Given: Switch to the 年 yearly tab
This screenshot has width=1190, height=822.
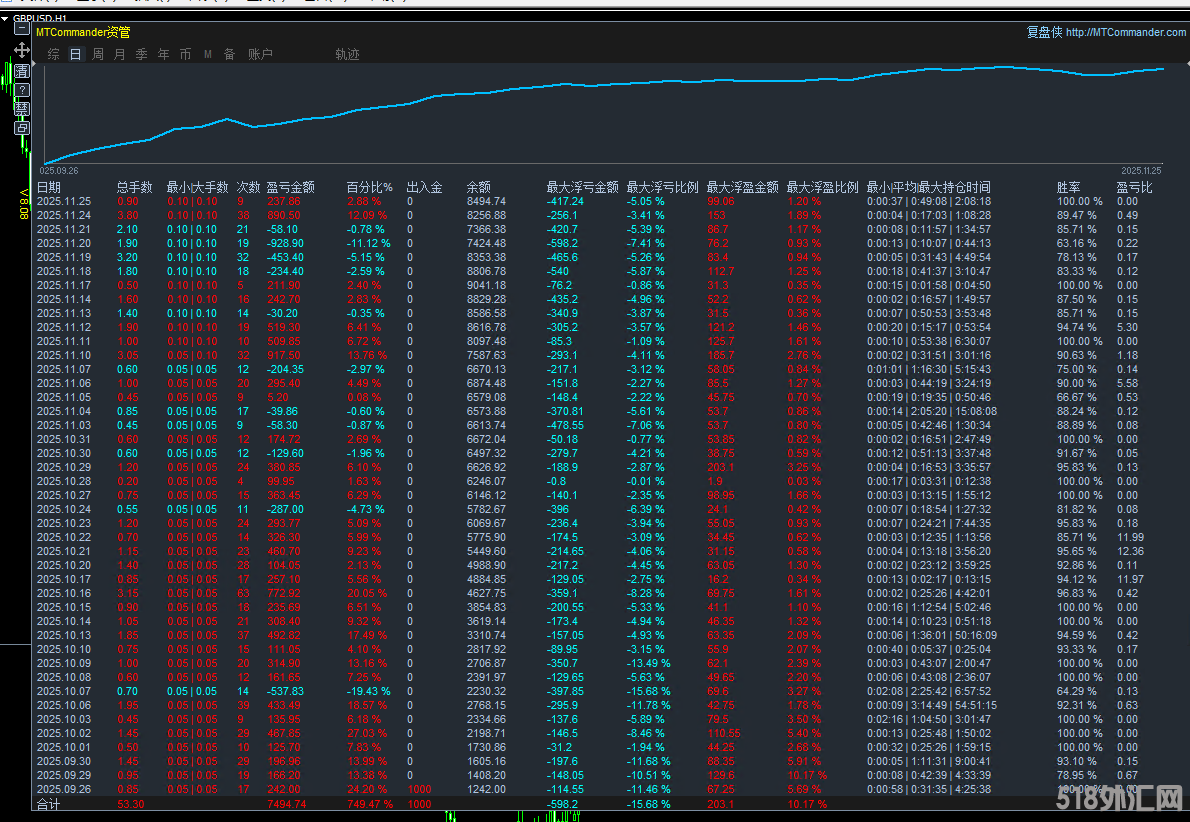Looking at the screenshot, I should 163,55.
